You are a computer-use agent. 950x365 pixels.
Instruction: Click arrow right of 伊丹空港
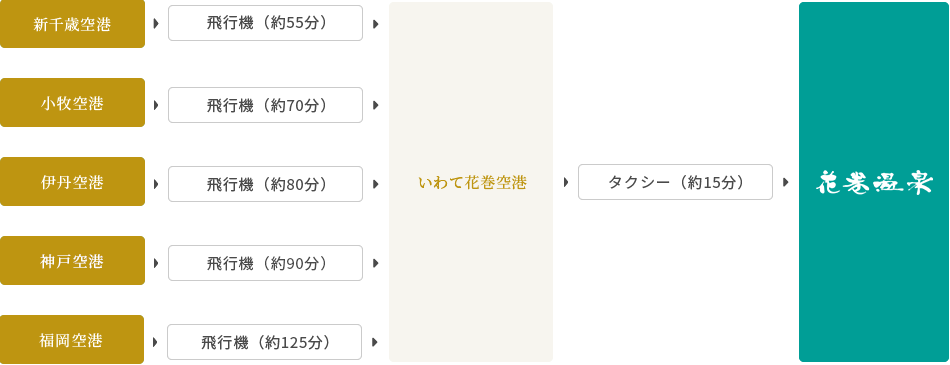point(156,184)
